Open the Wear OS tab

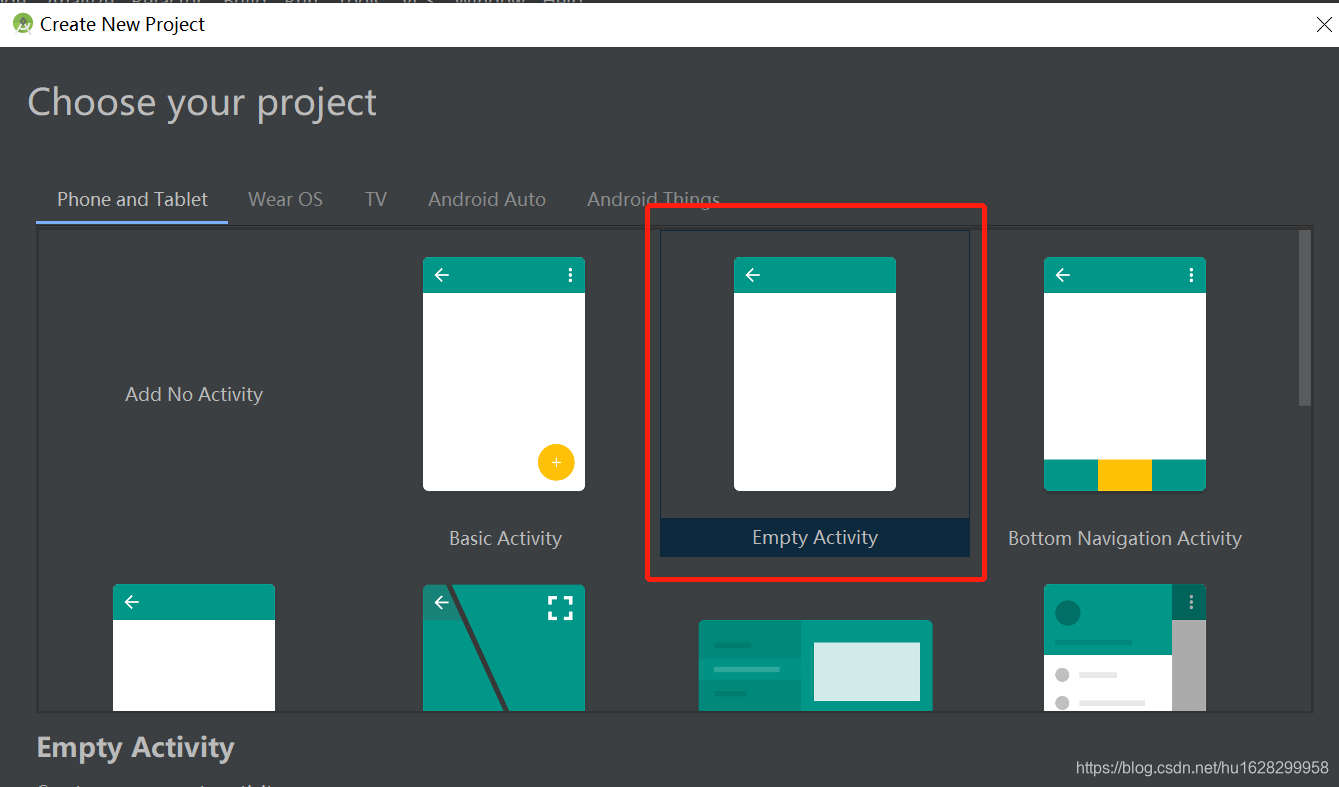[x=285, y=199]
